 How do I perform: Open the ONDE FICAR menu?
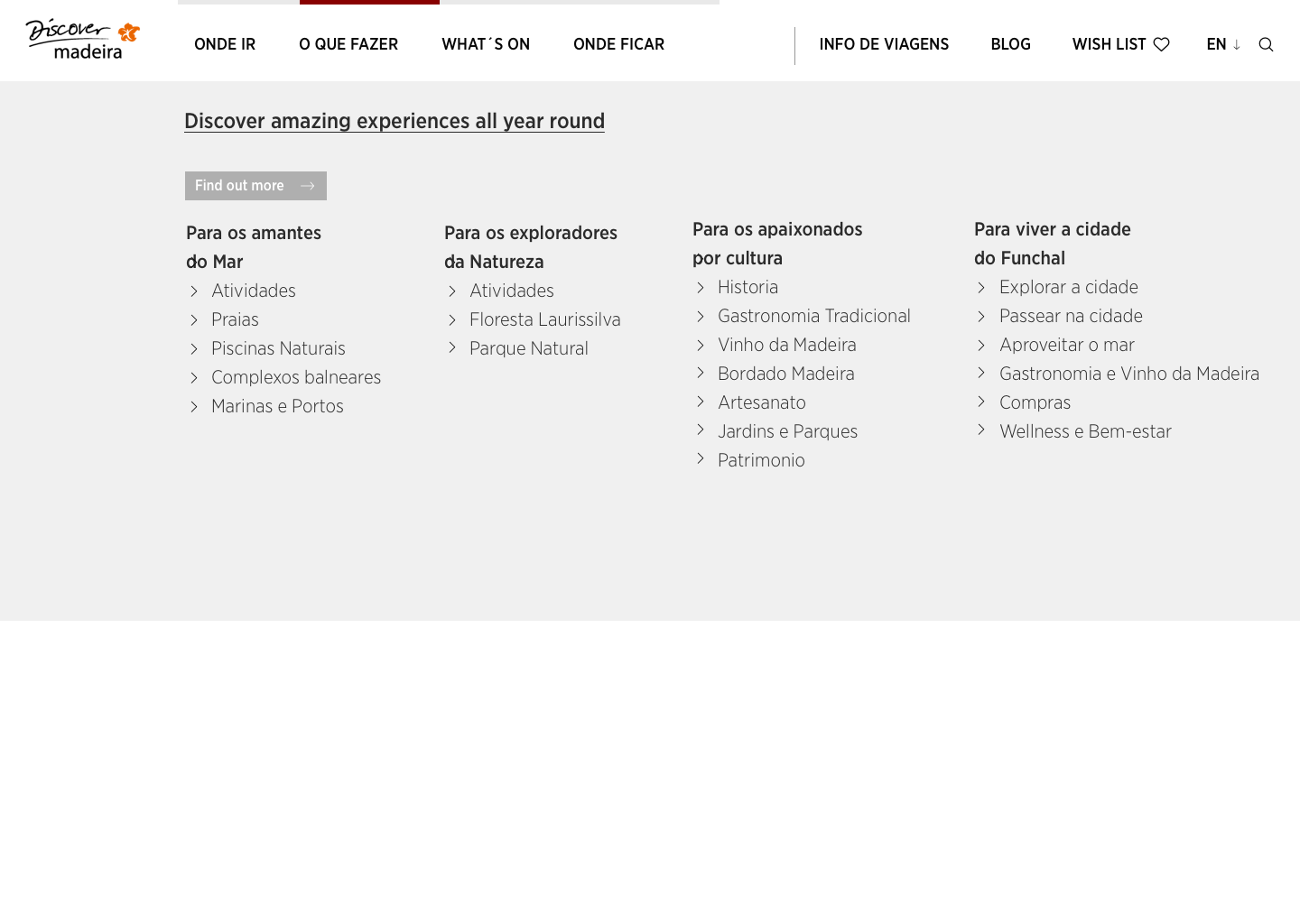pyautogui.click(x=618, y=44)
